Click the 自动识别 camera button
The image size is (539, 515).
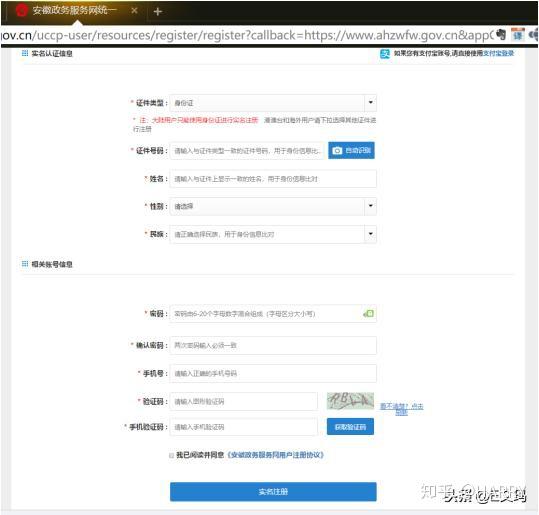[351, 151]
